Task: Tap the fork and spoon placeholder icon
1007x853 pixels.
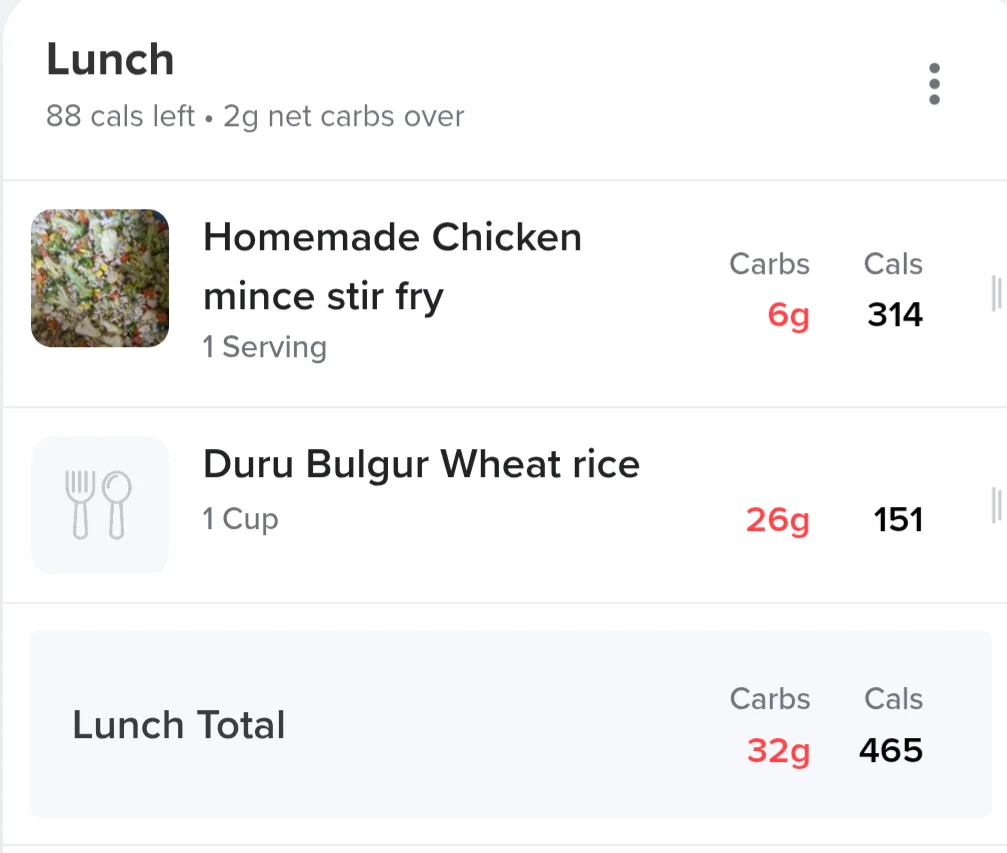Action: pyautogui.click(x=100, y=505)
